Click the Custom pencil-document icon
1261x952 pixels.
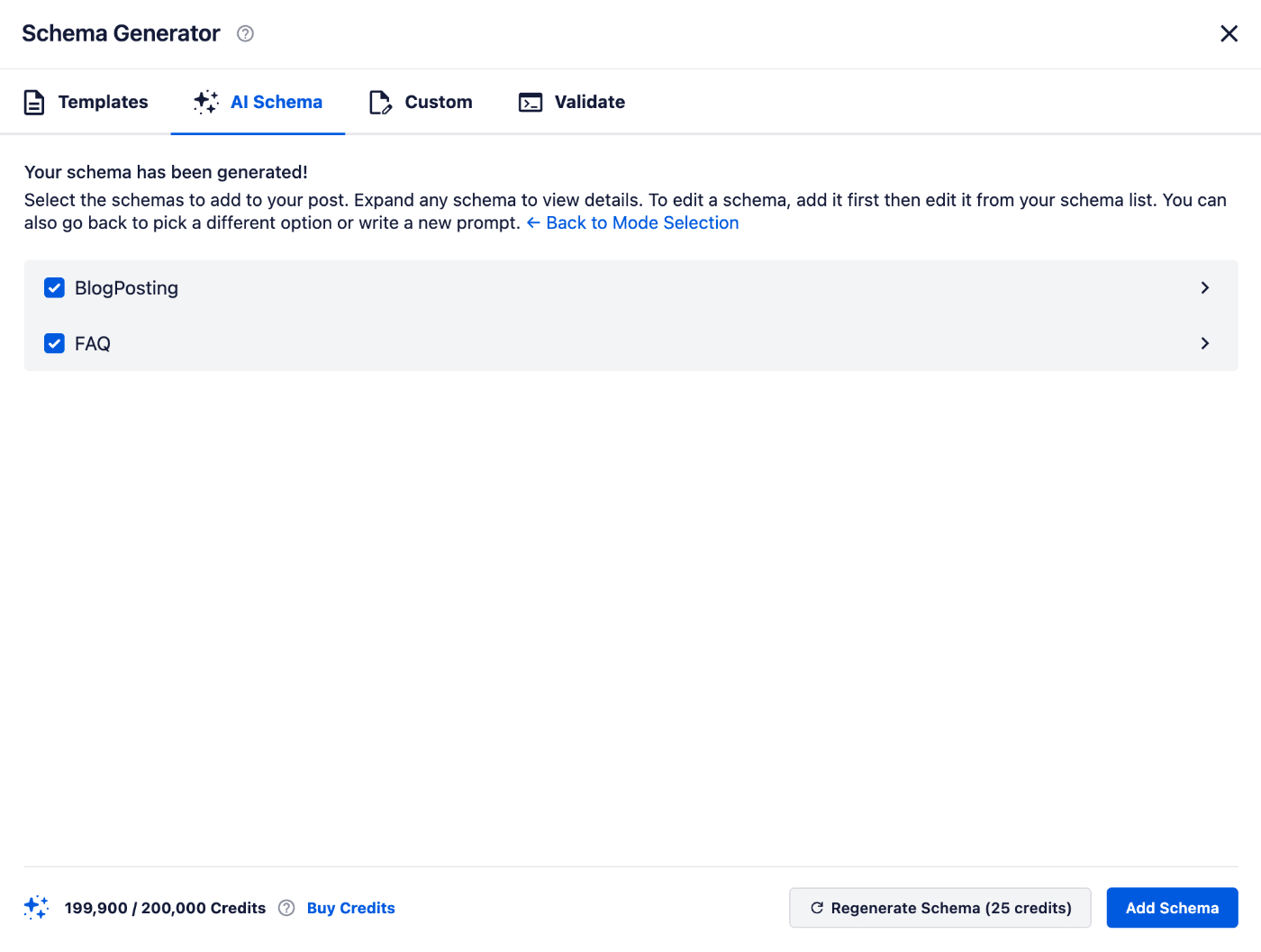380,103
